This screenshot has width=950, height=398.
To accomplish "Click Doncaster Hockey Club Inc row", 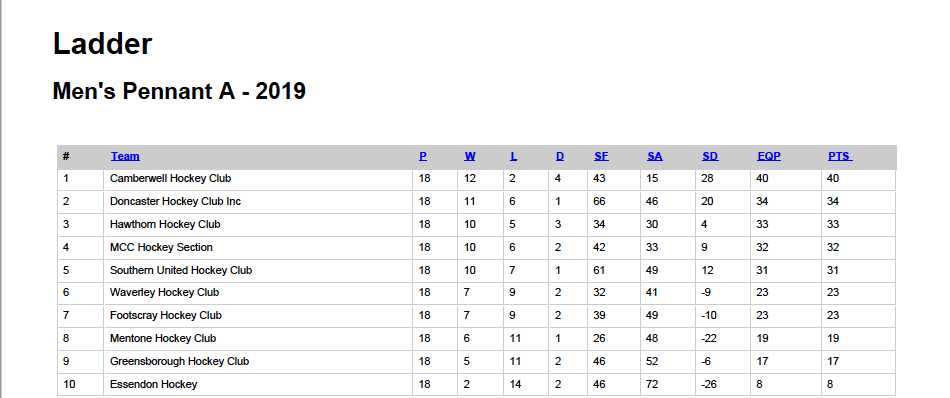I will point(476,202).
